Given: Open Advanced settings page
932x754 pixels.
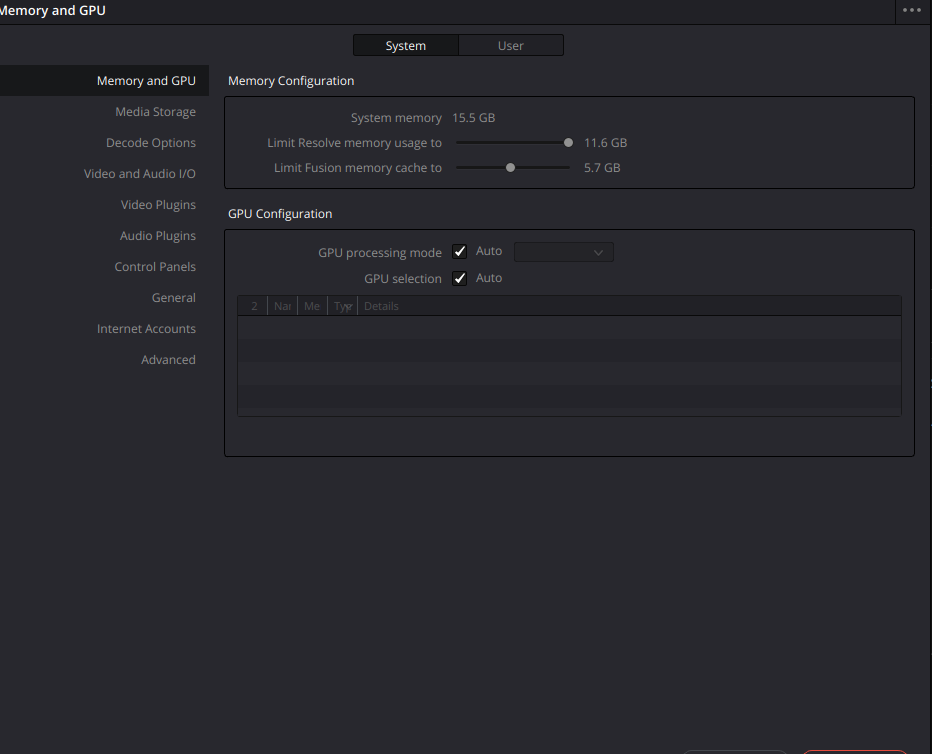Looking at the screenshot, I should pos(168,359).
